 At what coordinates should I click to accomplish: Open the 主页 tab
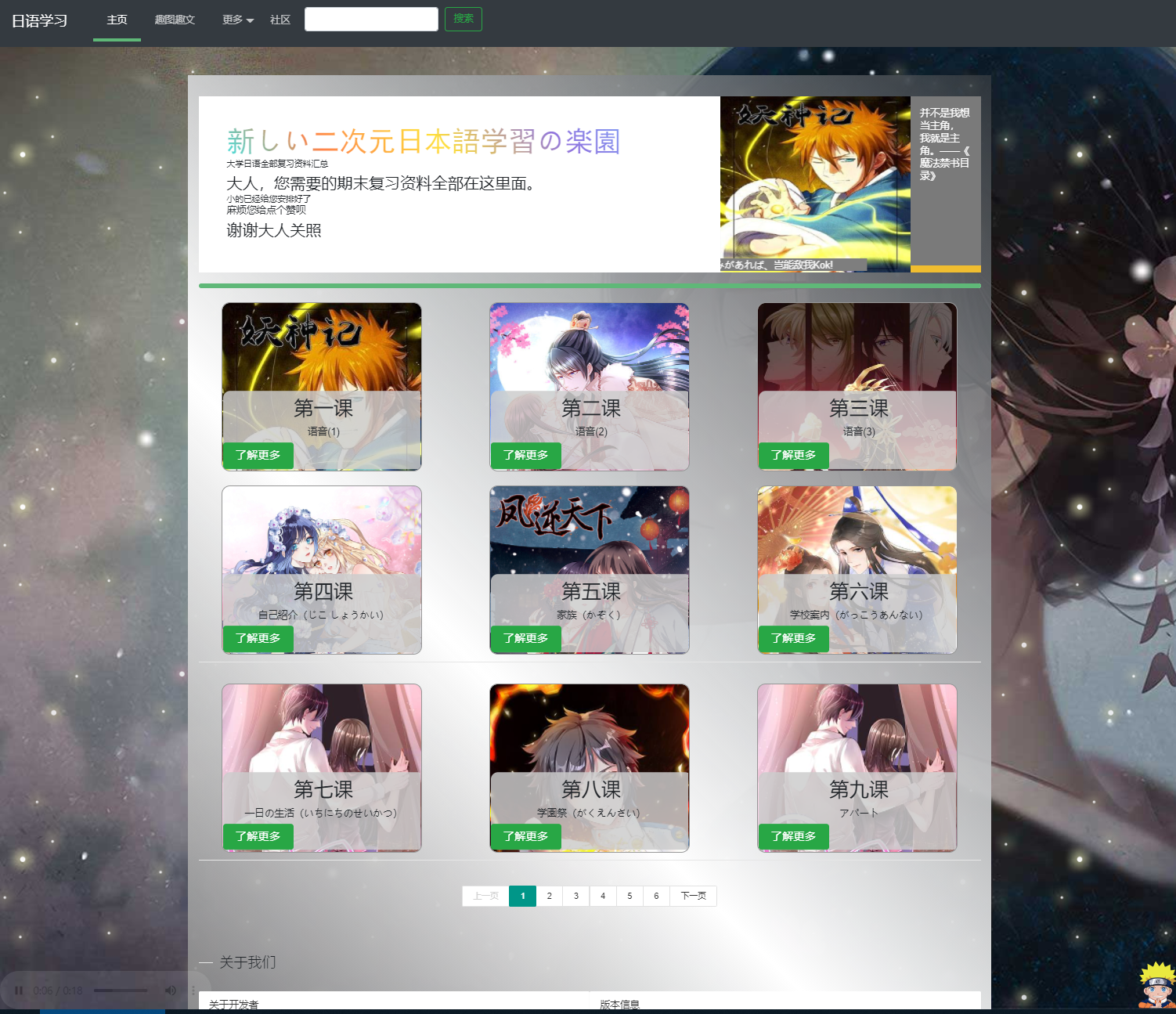[117, 20]
